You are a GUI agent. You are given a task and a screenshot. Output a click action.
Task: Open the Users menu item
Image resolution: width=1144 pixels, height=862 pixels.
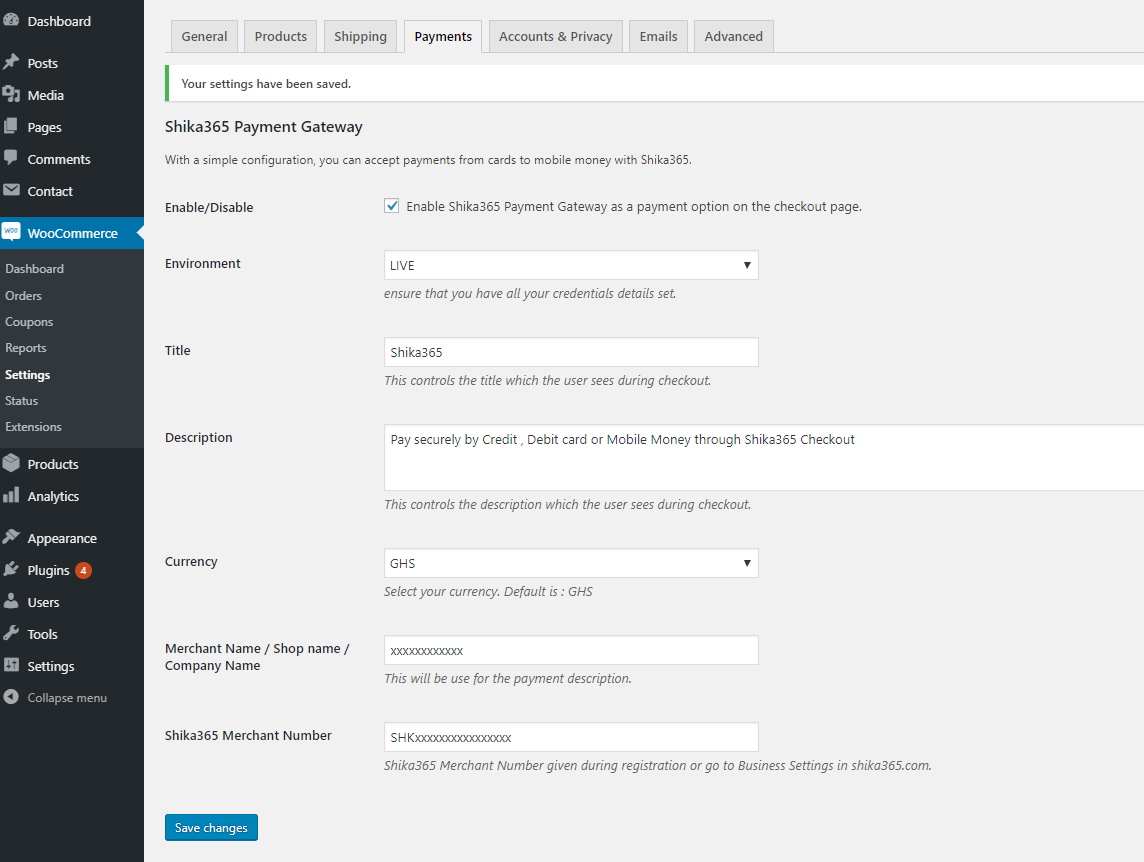tap(44, 602)
